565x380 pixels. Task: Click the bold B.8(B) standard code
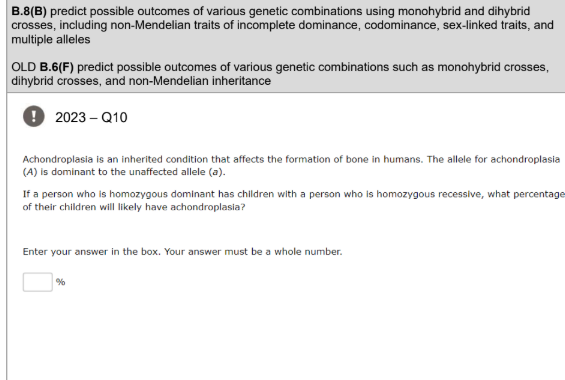point(29,11)
